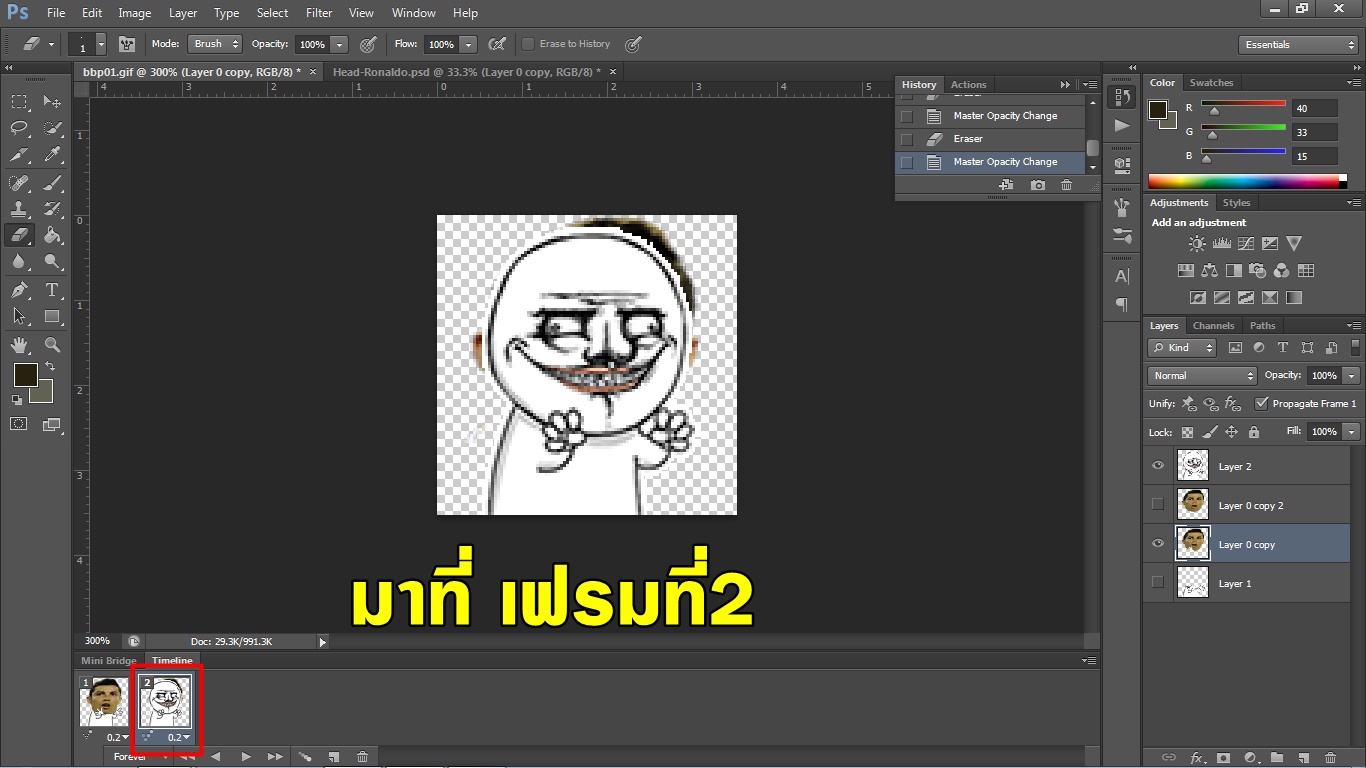Open the Image menu
This screenshot has height=768, width=1366.
pos(135,13)
